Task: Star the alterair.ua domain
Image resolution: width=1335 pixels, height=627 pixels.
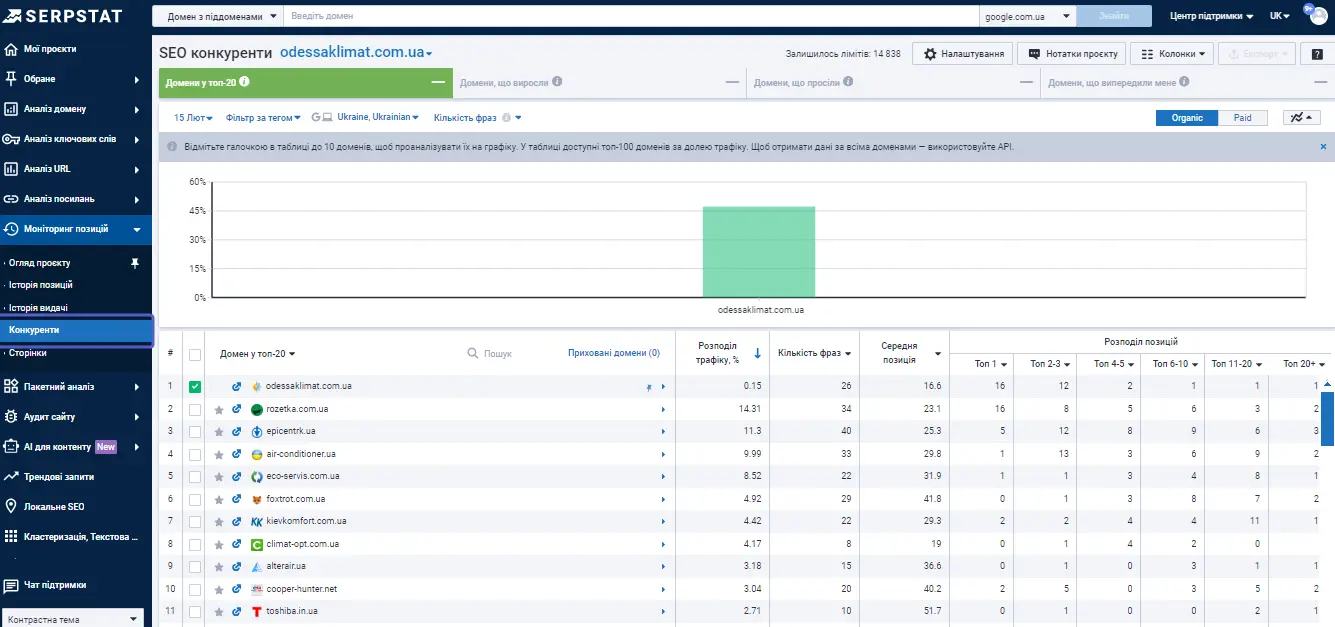Action: click(x=219, y=566)
